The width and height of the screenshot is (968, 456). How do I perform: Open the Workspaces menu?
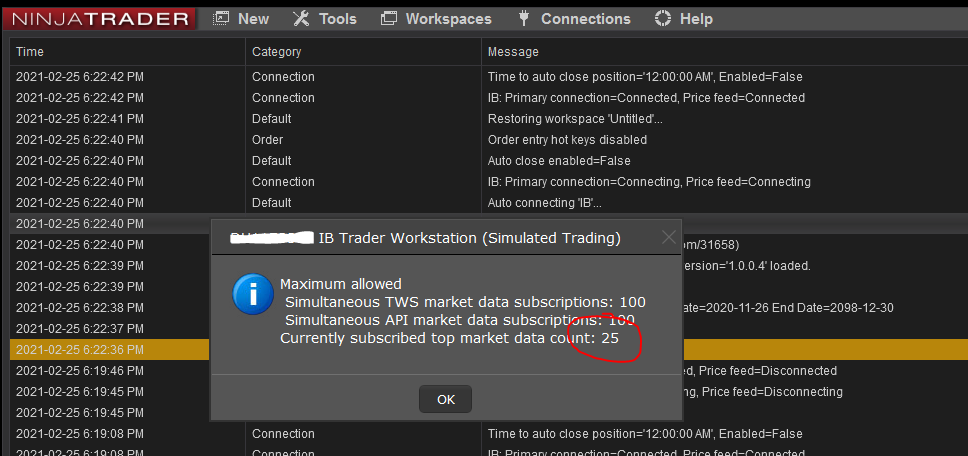pos(448,18)
